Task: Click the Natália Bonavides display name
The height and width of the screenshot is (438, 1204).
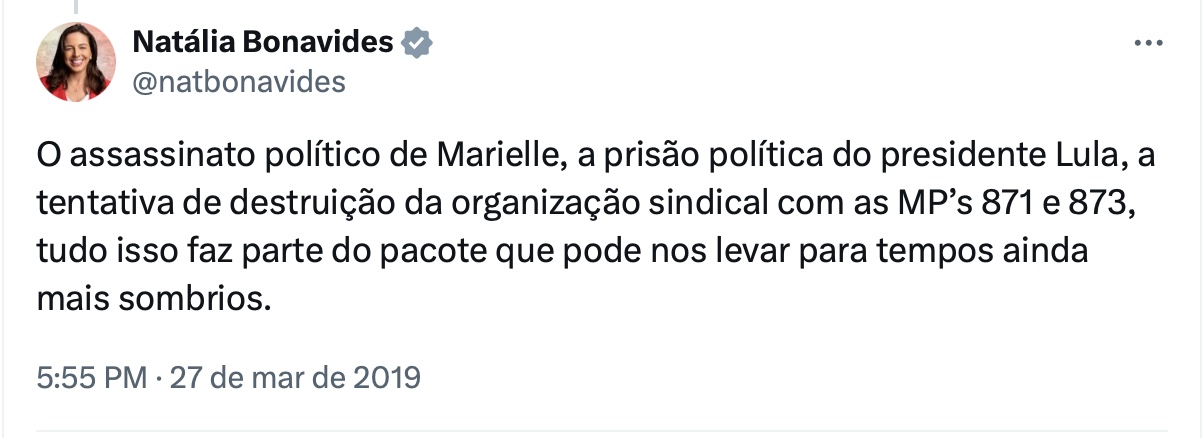Action: [x=262, y=43]
